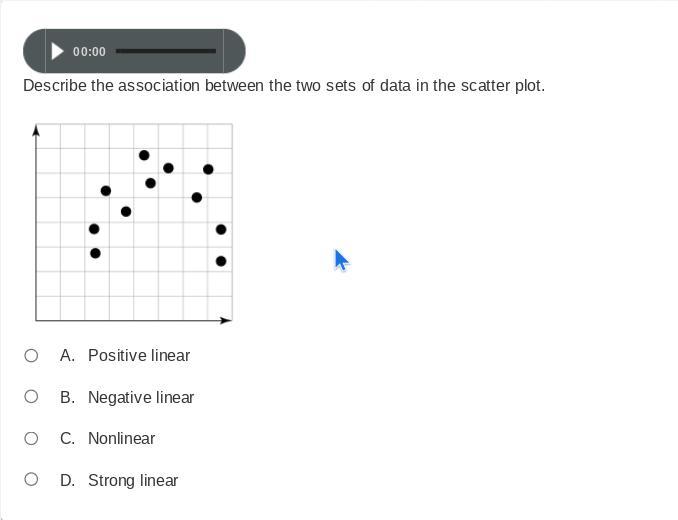Click the highest data point on scatter plot
The height and width of the screenshot is (520, 678).
coord(144,155)
